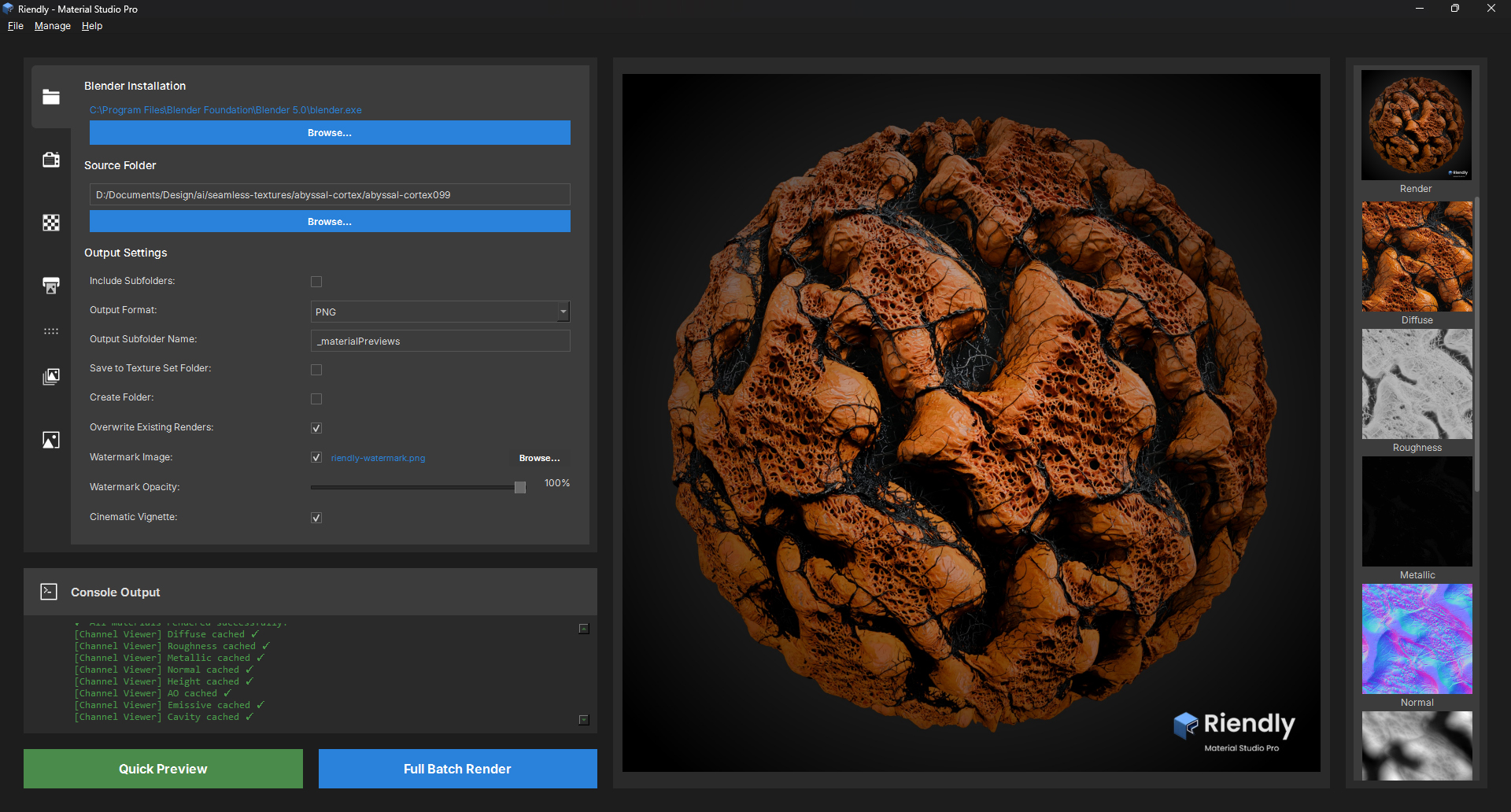Screen dimensions: 1511x812
Task: Click the Source Folder heading
Action: [x=120, y=165]
